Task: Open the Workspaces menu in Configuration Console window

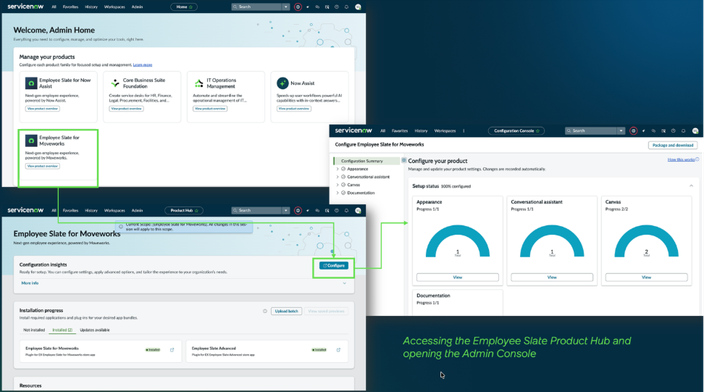Action: [x=445, y=131]
